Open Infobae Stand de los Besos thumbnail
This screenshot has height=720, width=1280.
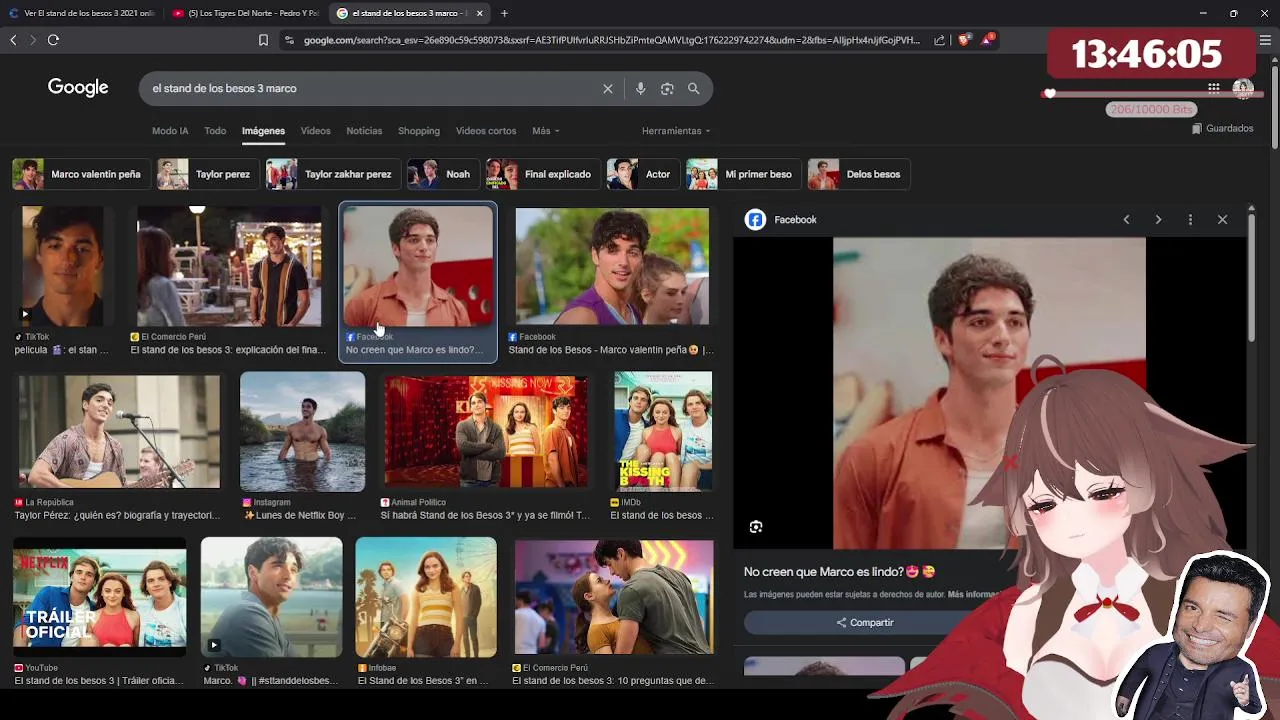point(426,597)
